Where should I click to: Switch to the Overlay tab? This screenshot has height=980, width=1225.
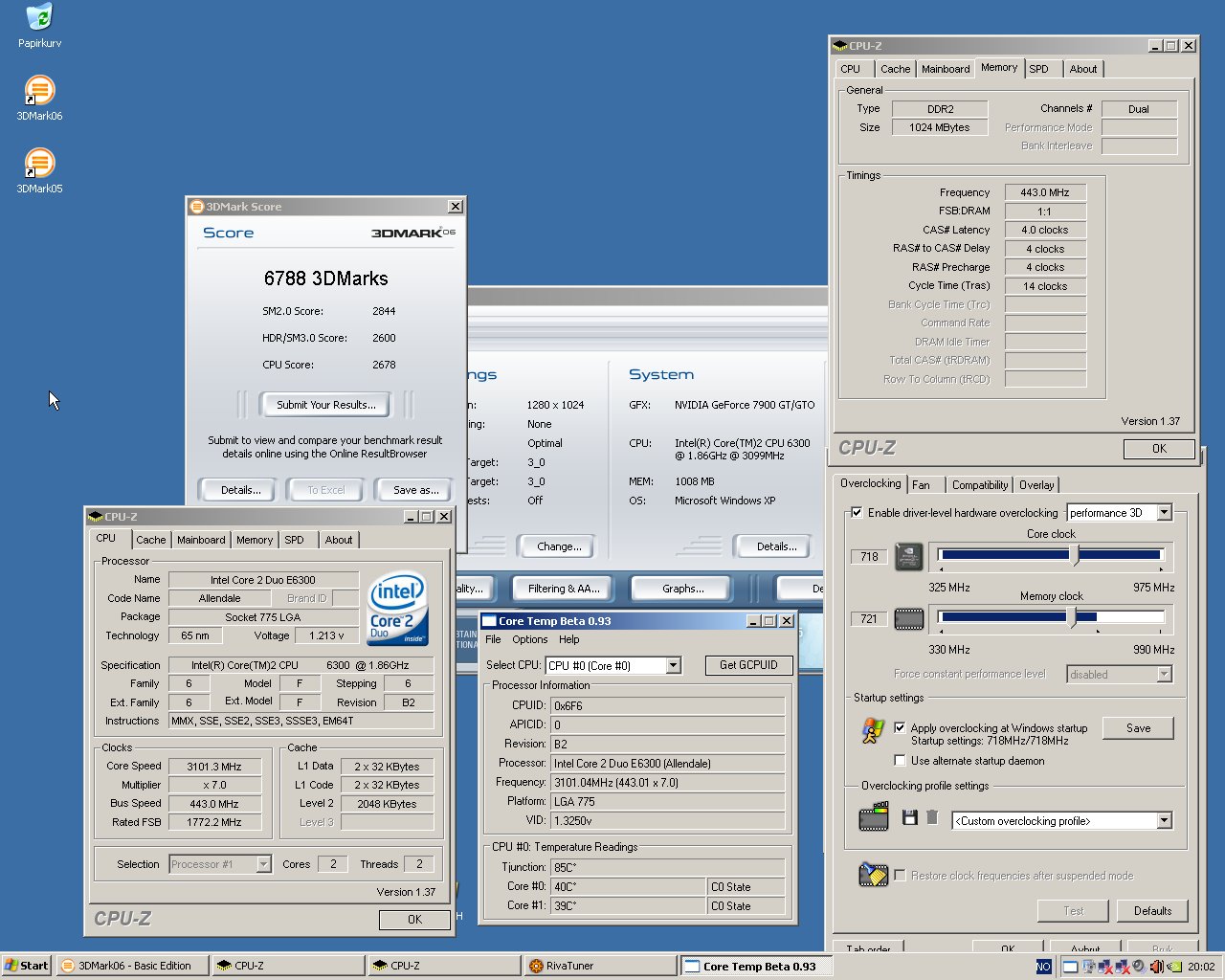tap(1036, 485)
